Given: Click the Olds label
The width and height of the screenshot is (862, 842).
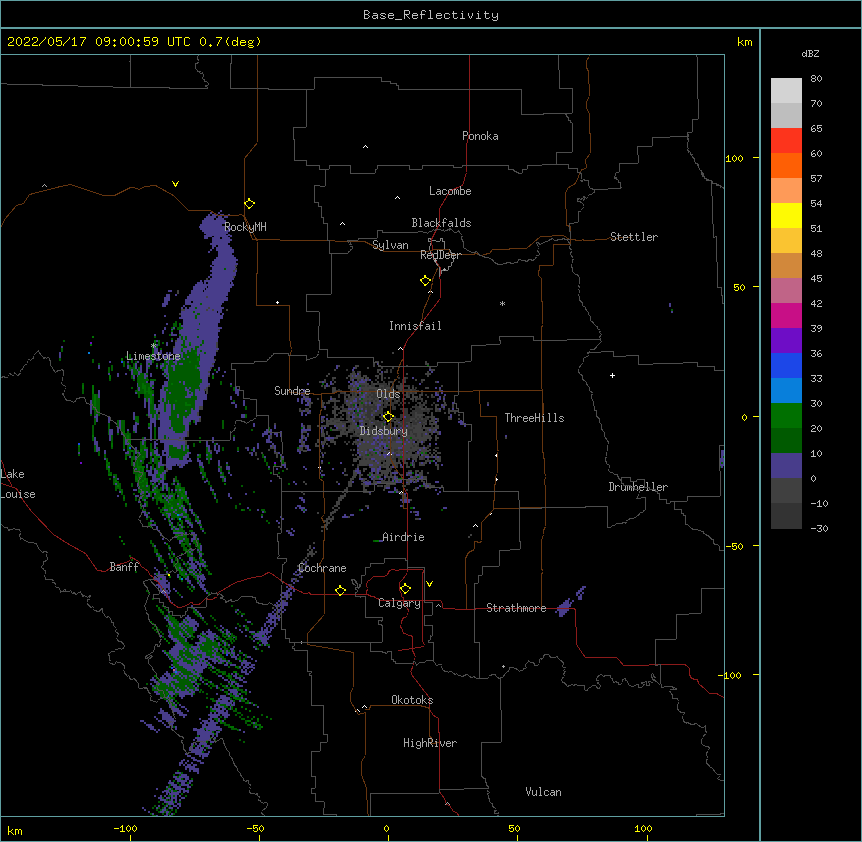Looking at the screenshot, I should (x=388, y=394).
